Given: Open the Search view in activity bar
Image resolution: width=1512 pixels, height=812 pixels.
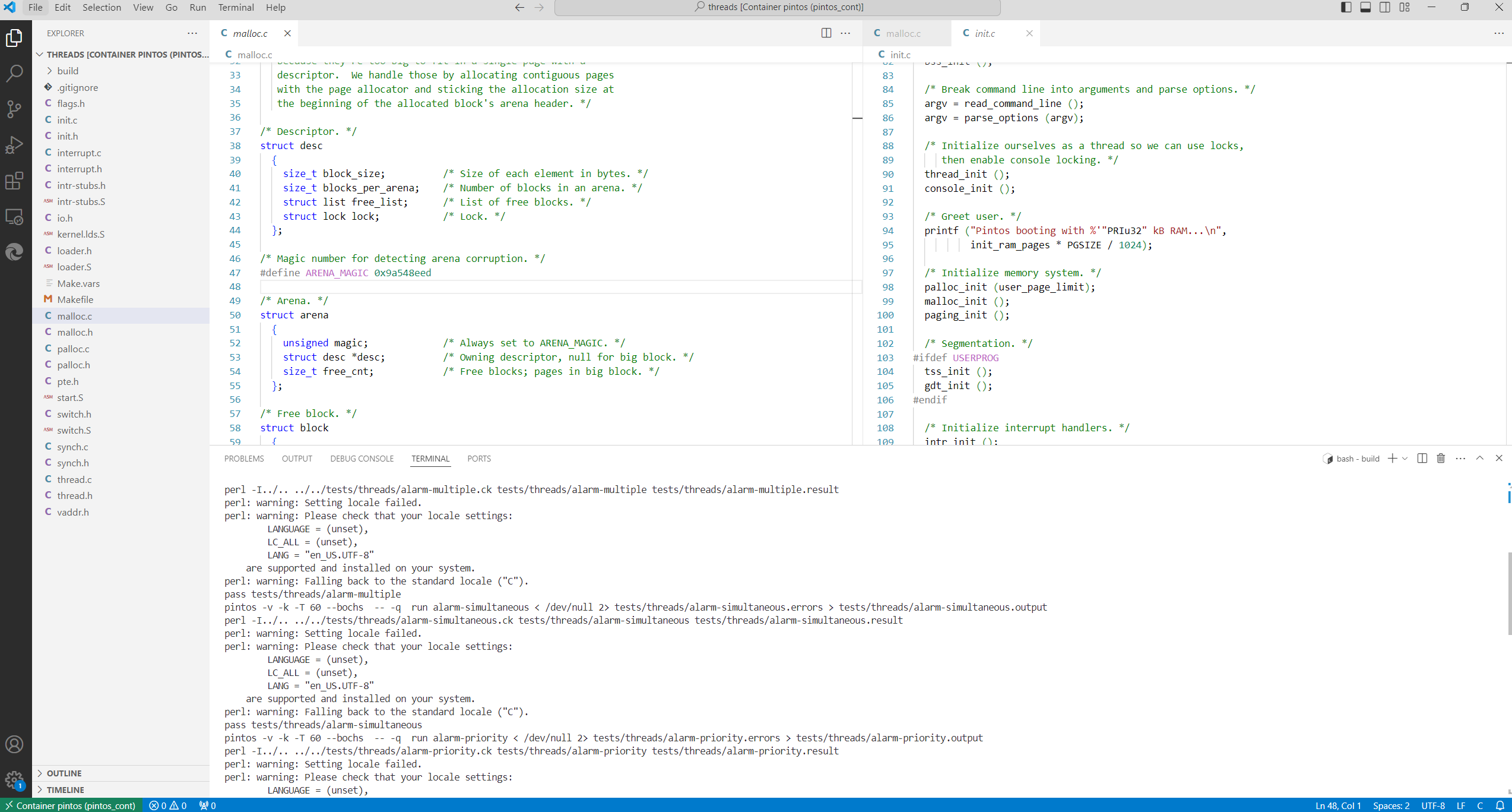Looking at the screenshot, I should 14,74.
